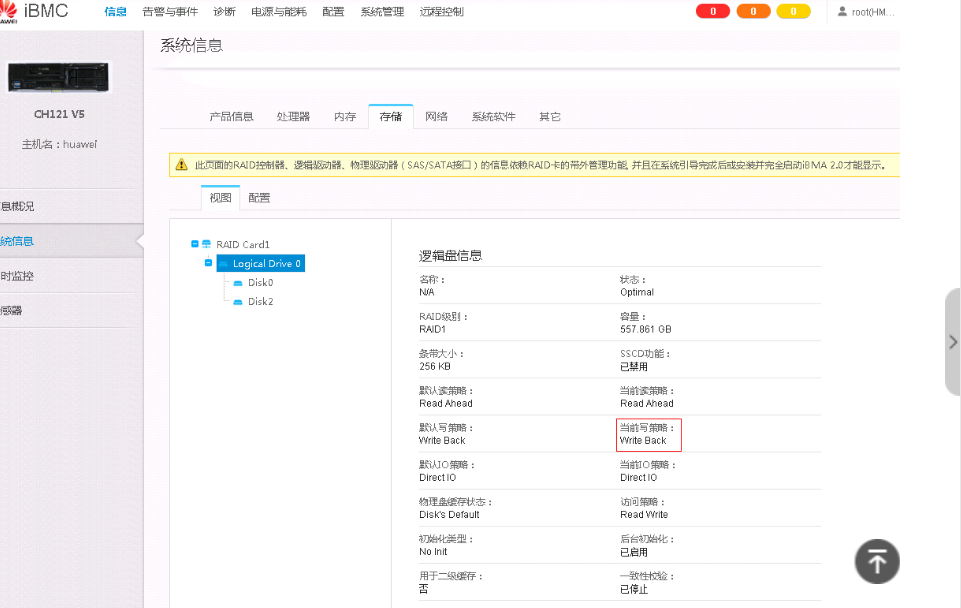The width and height of the screenshot is (961, 608).
Task: Click the orange warning alarm indicator
Action: [x=753, y=11]
